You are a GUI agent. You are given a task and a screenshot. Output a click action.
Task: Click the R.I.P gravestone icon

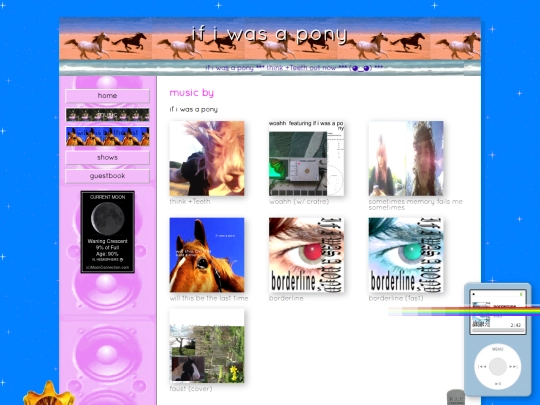tap(456, 397)
